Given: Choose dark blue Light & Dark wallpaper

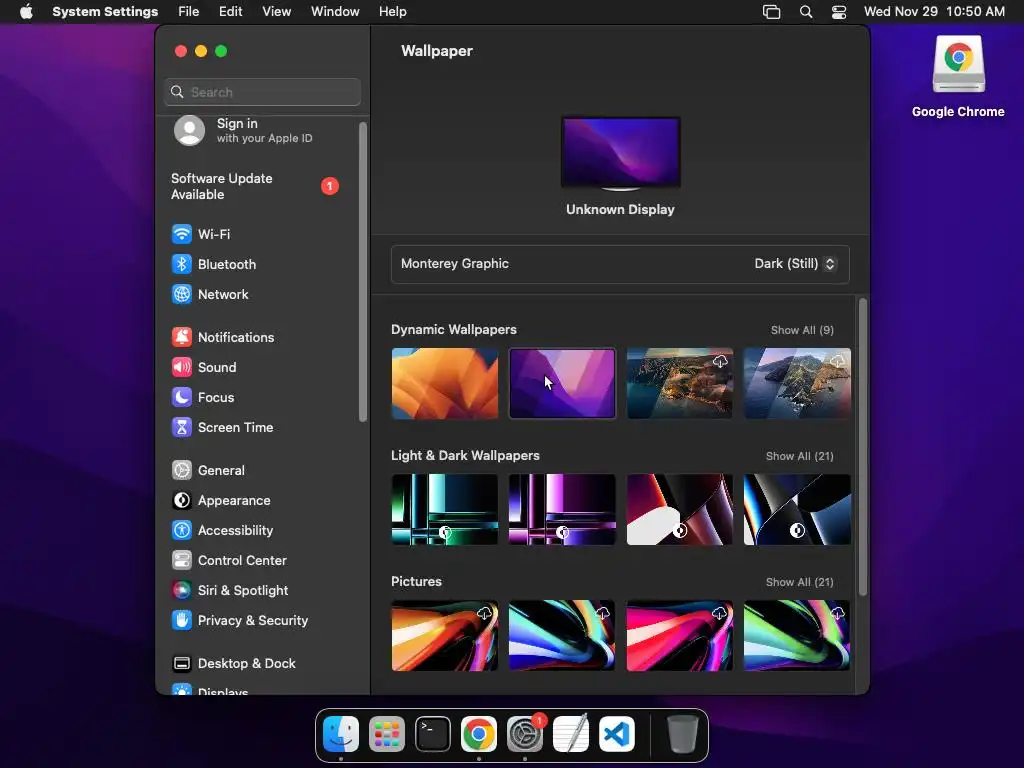Looking at the screenshot, I should coord(797,509).
